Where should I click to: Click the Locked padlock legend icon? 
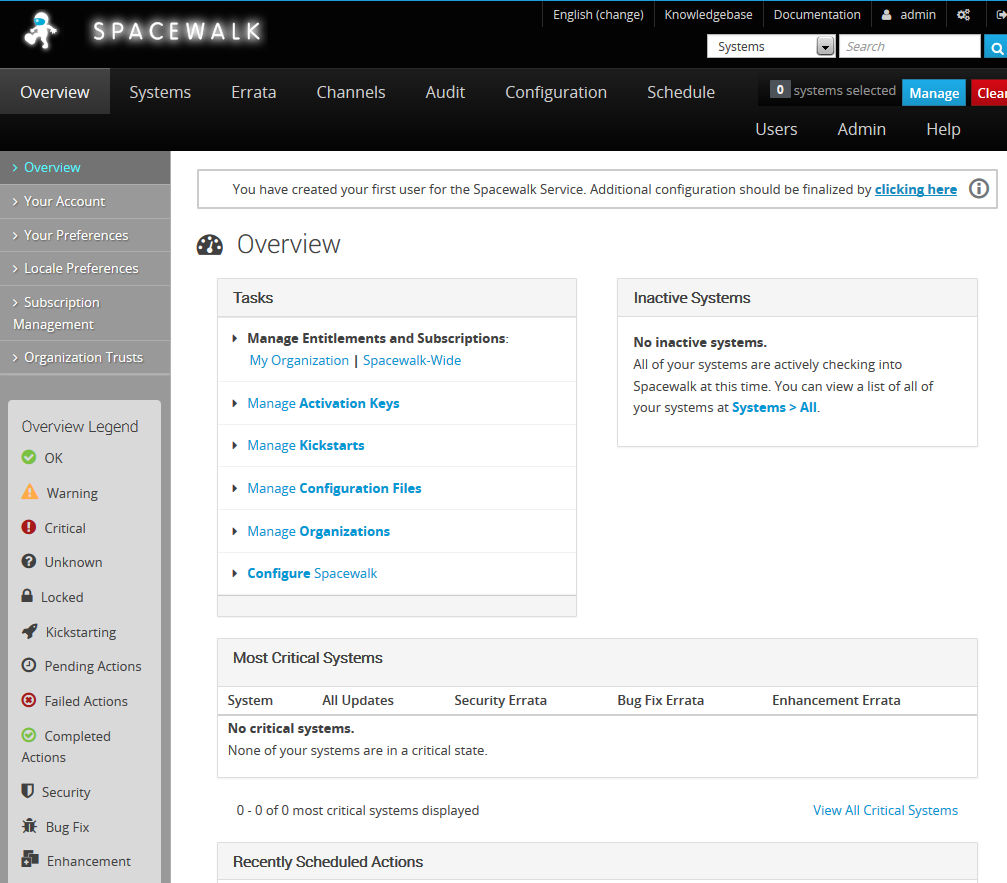(x=27, y=595)
